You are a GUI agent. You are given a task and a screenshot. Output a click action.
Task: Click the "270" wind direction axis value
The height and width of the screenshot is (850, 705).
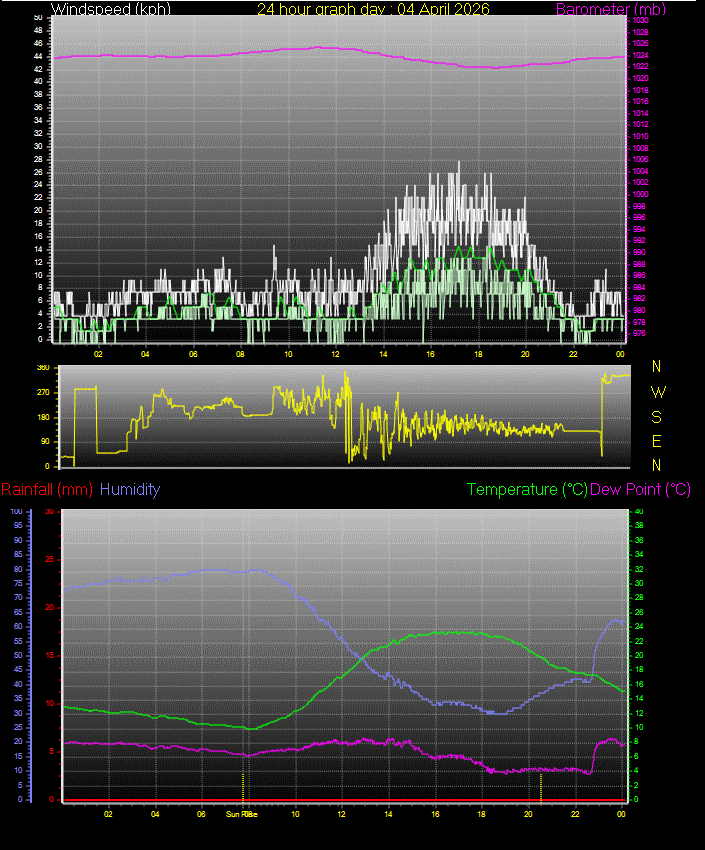[x=43, y=392]
